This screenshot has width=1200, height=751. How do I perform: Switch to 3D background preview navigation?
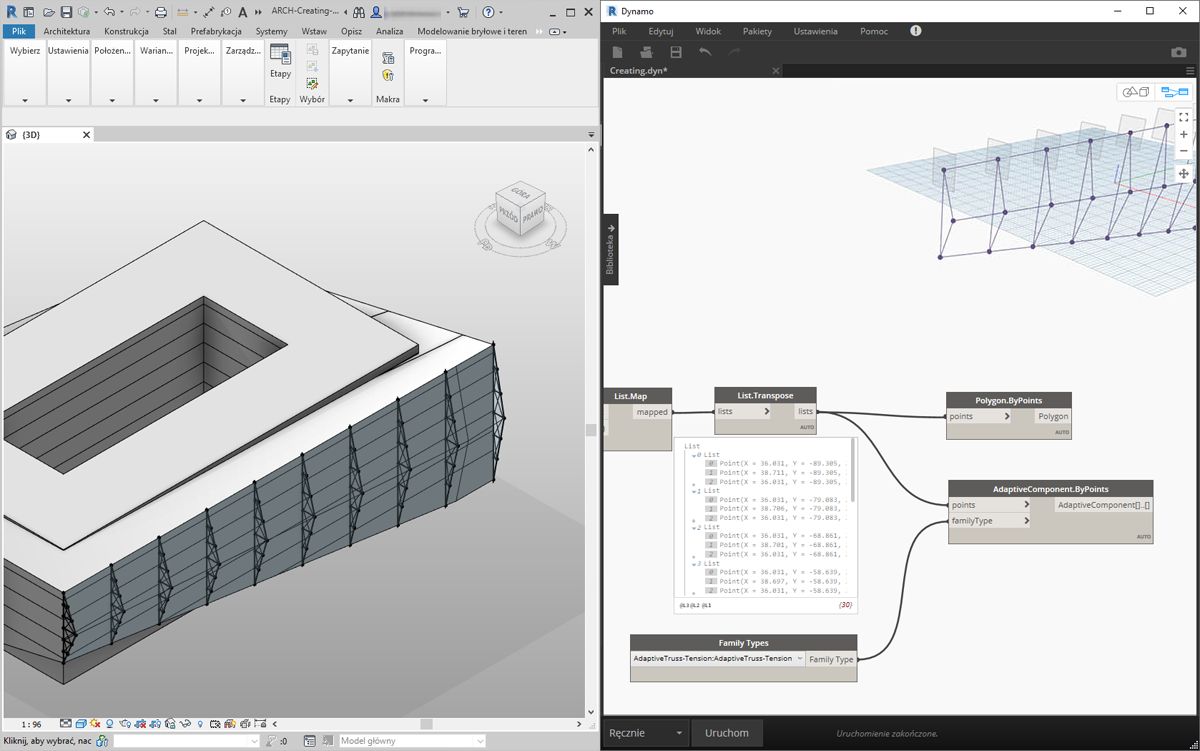1136,92
